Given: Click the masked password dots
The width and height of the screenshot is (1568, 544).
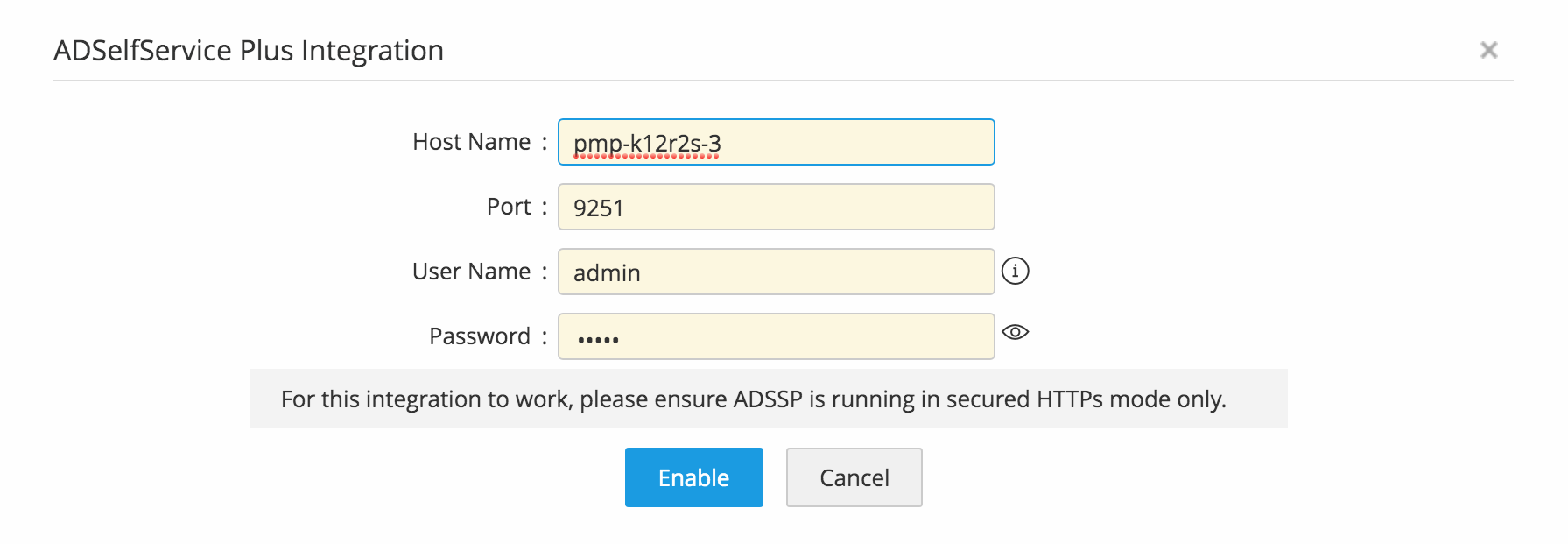Looking at the screenshot, I should coord(598,339).
